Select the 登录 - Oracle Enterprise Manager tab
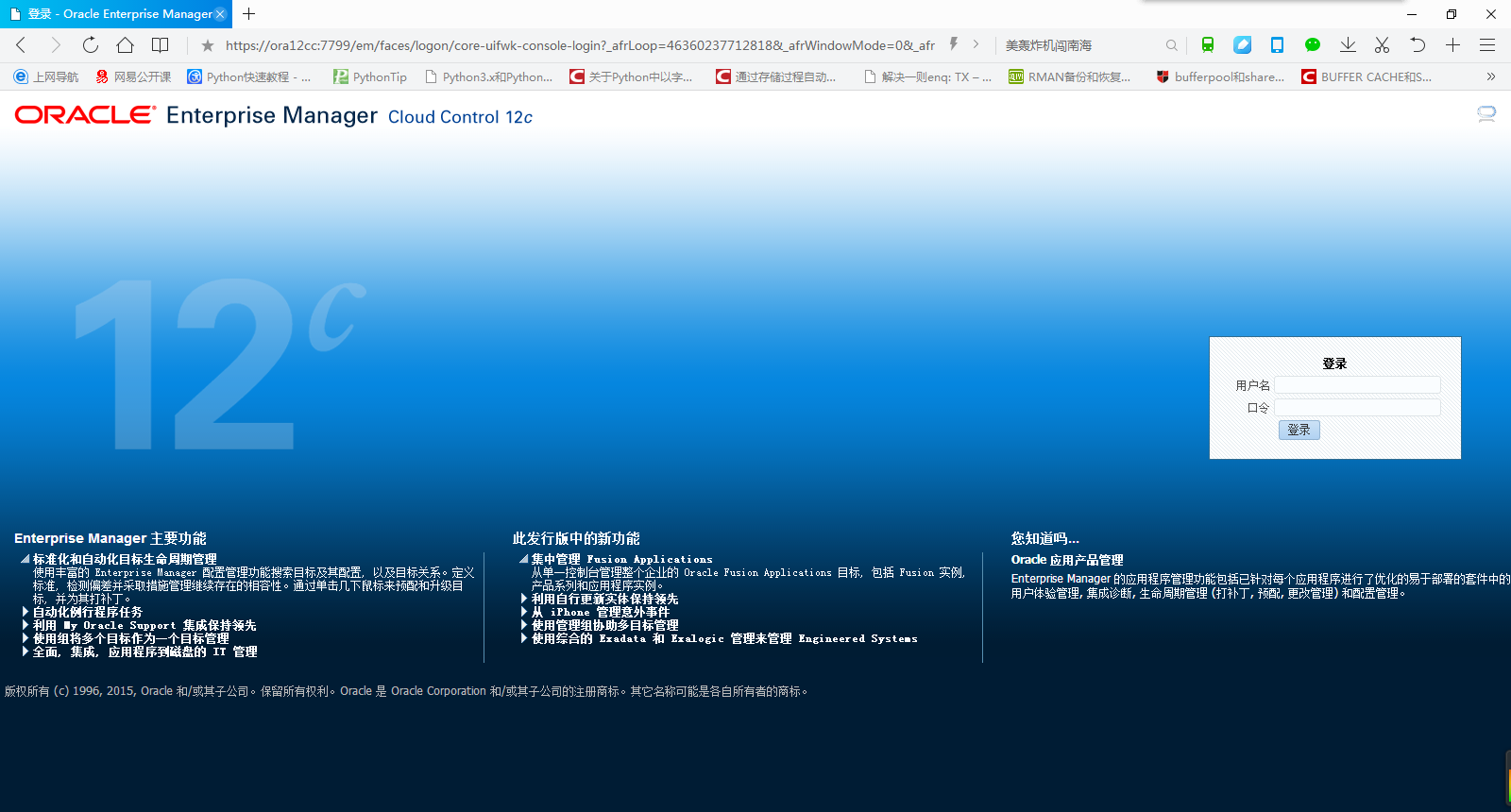Image resolution: width=1511 pixels, height=812 pixels. pos(116,14)
